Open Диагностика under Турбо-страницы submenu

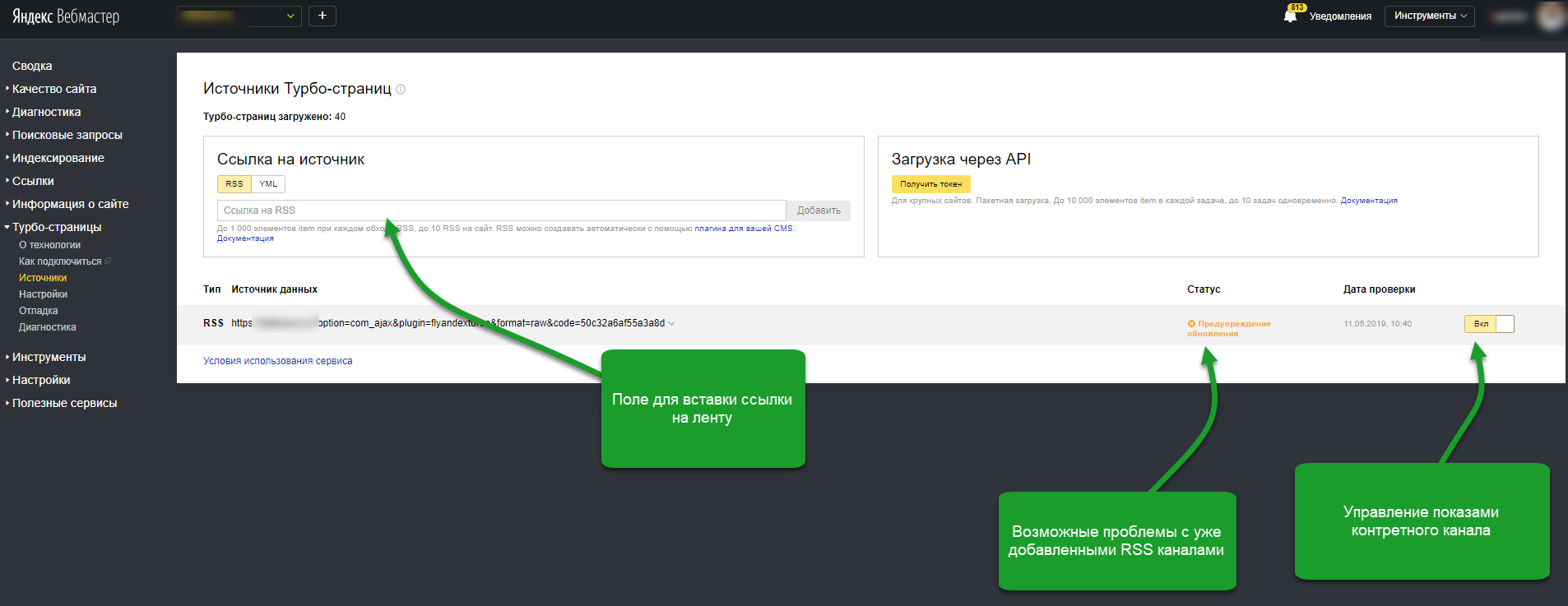[x=47, y=327]
